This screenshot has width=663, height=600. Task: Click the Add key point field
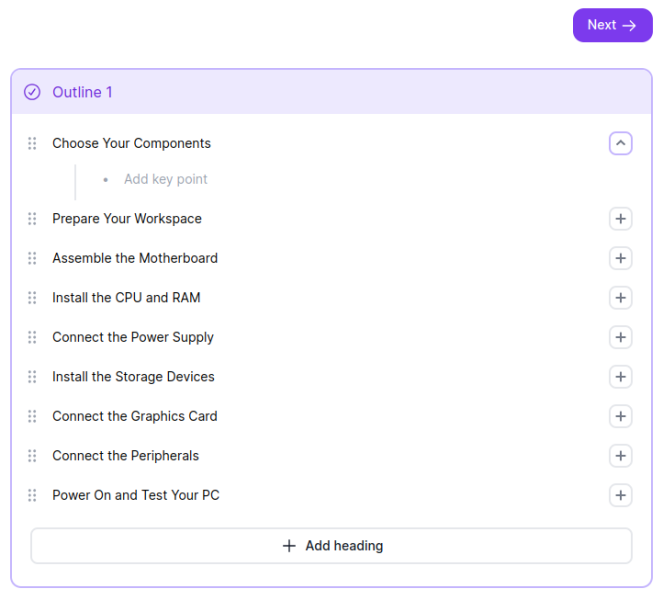(x=165, y=179)
